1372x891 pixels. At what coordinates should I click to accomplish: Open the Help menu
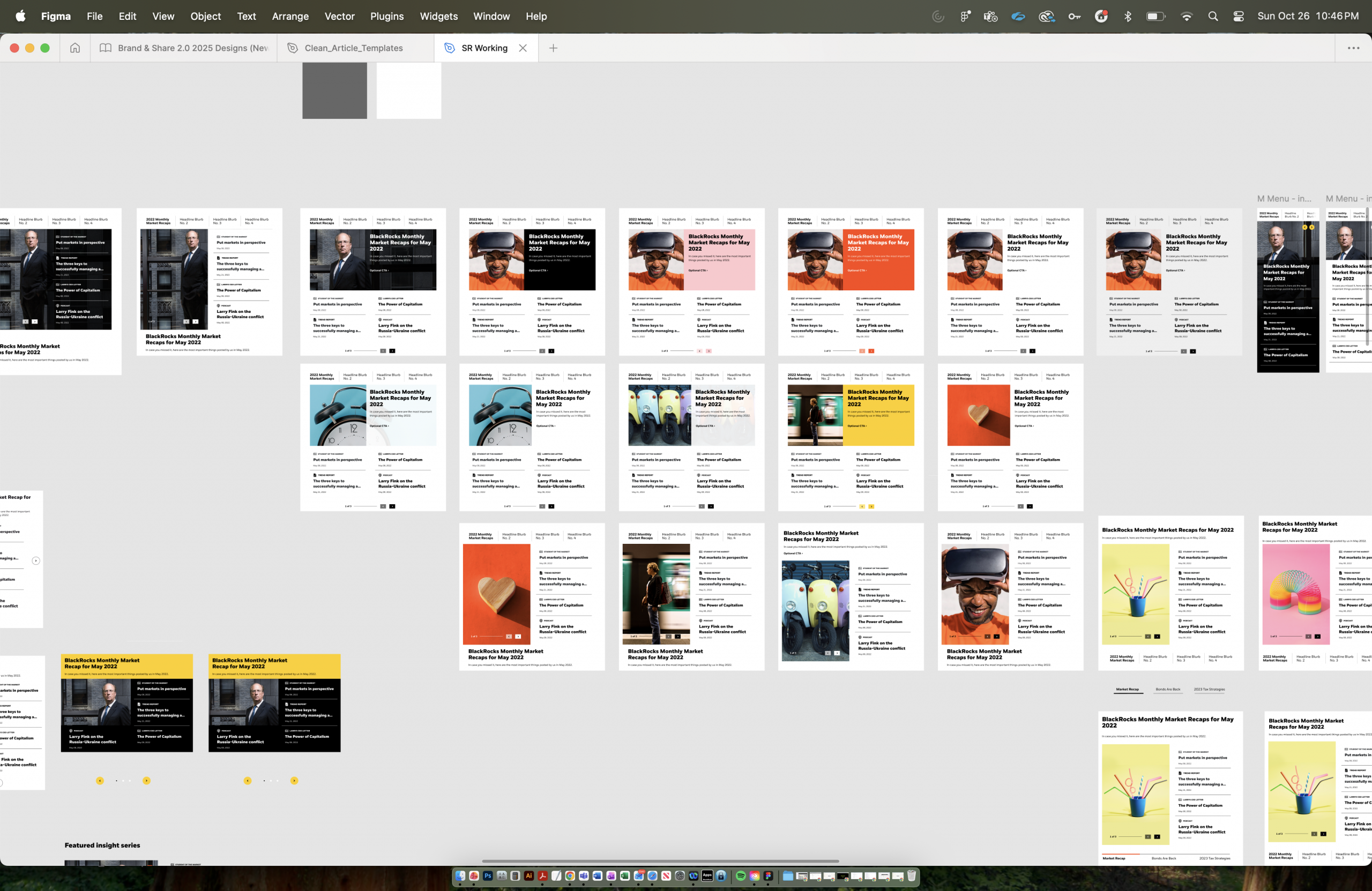[536, 16]
